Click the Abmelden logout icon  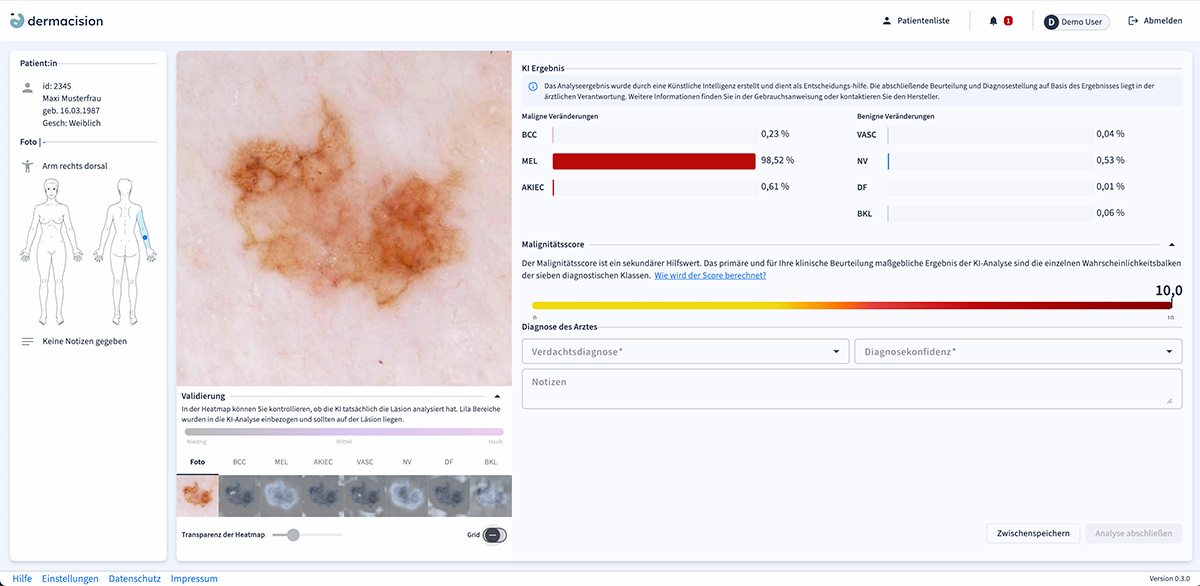[1133, 21]
